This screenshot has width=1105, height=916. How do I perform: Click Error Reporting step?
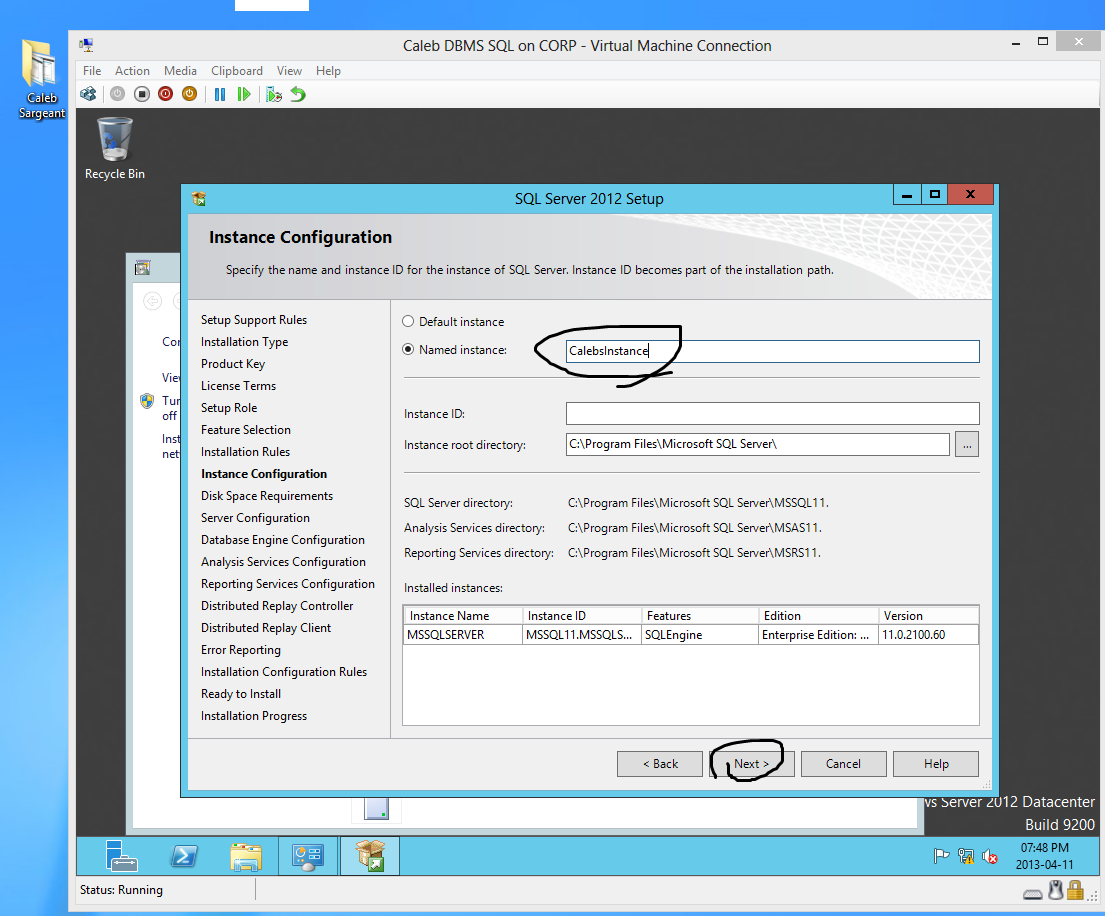click(x=240, y=650)
